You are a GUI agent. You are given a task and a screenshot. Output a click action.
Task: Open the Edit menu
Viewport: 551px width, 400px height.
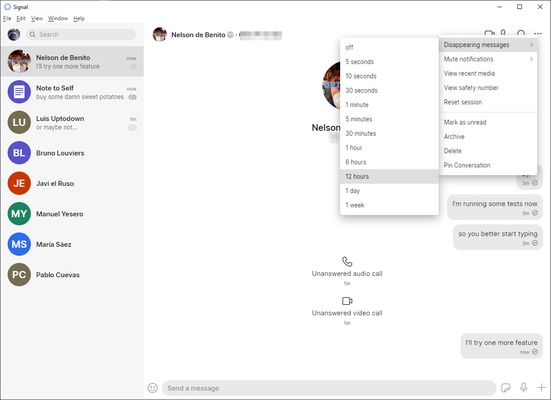pyautogui.click(x=21, y=18)
